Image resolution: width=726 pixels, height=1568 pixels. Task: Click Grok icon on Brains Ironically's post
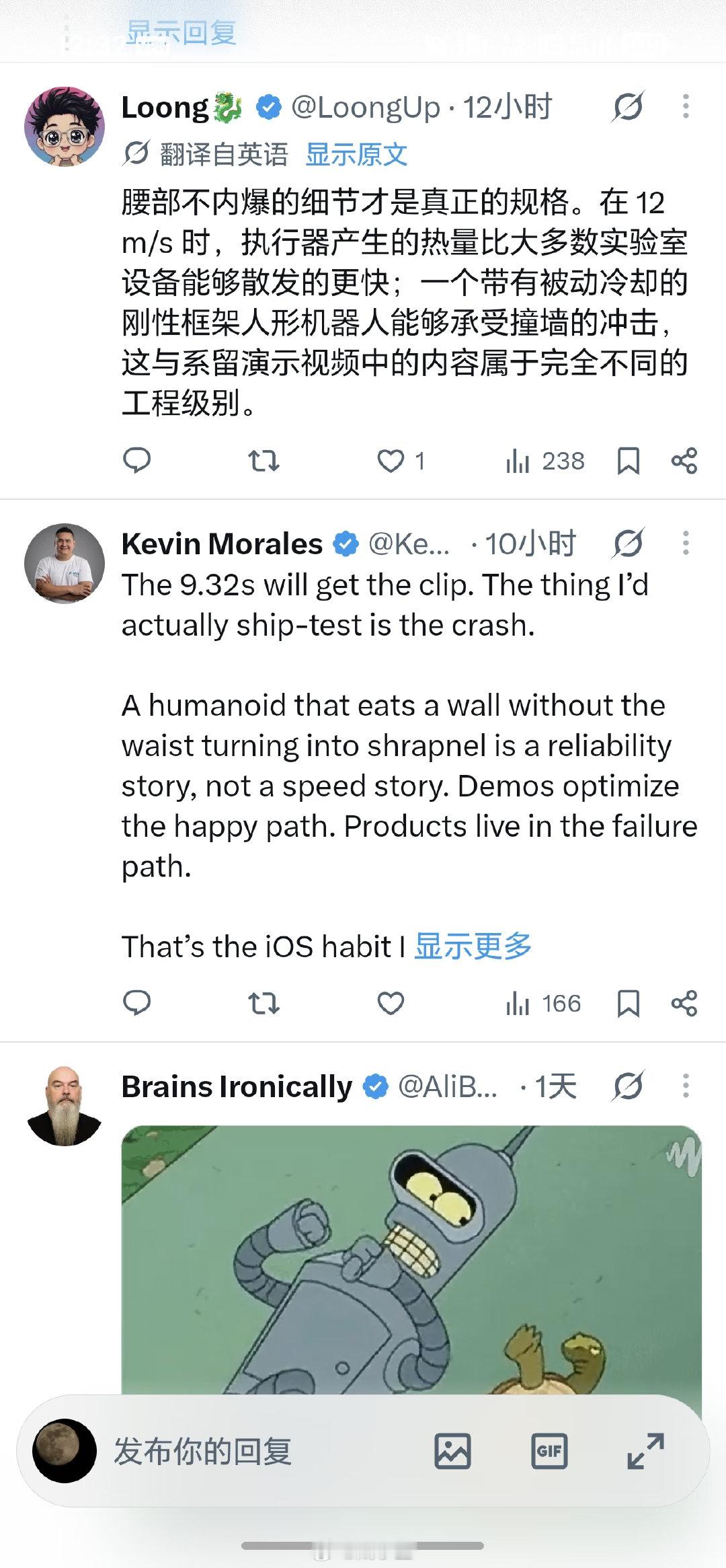(x=629, y=1086)
